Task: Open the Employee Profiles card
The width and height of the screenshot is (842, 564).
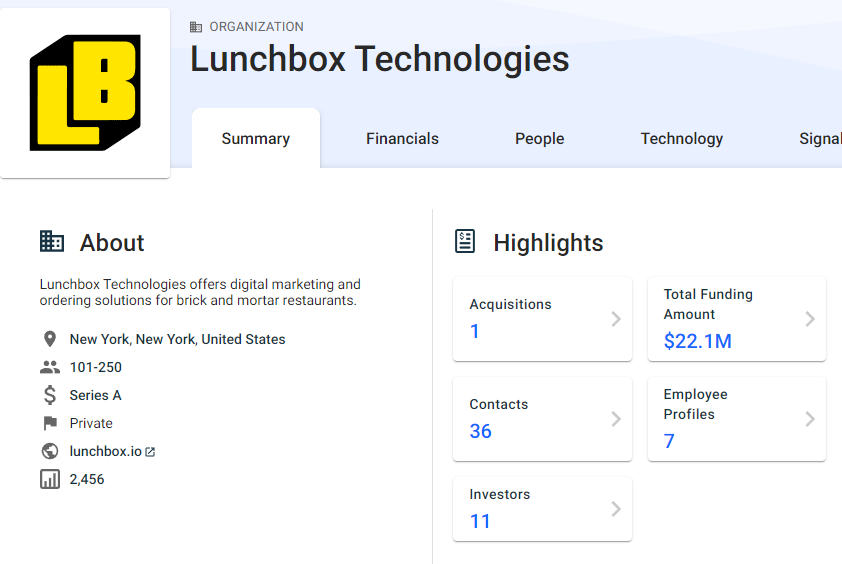Action: [x=737, y=419]
